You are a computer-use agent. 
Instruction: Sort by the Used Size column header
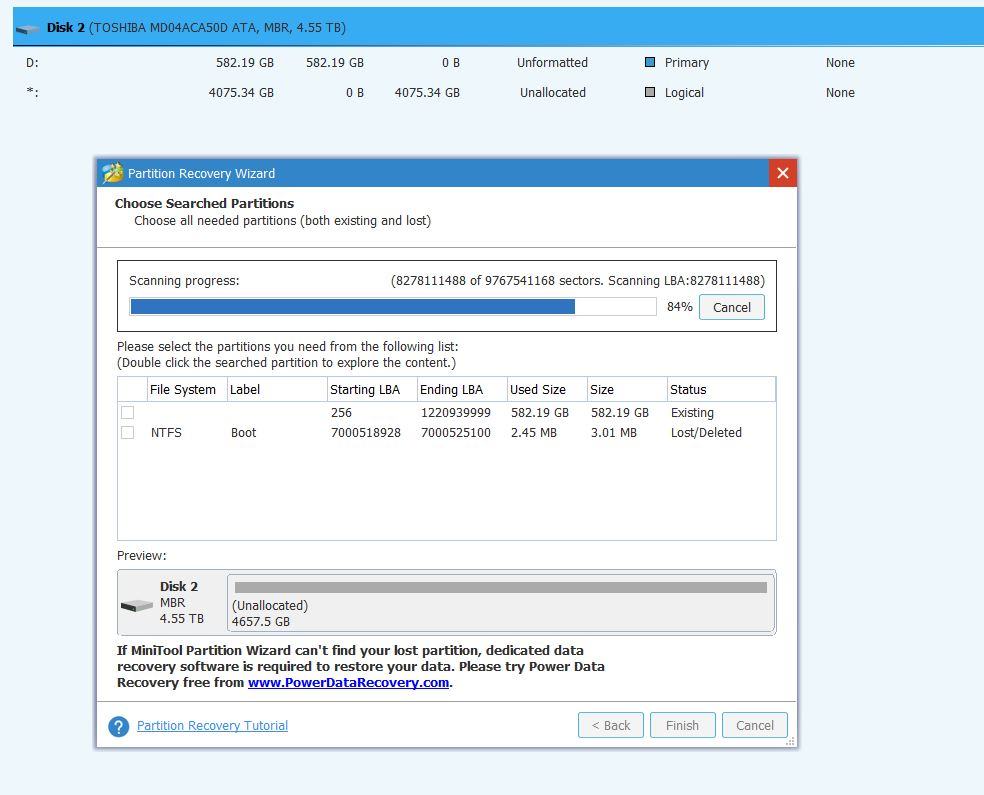(x=547, y=389)
